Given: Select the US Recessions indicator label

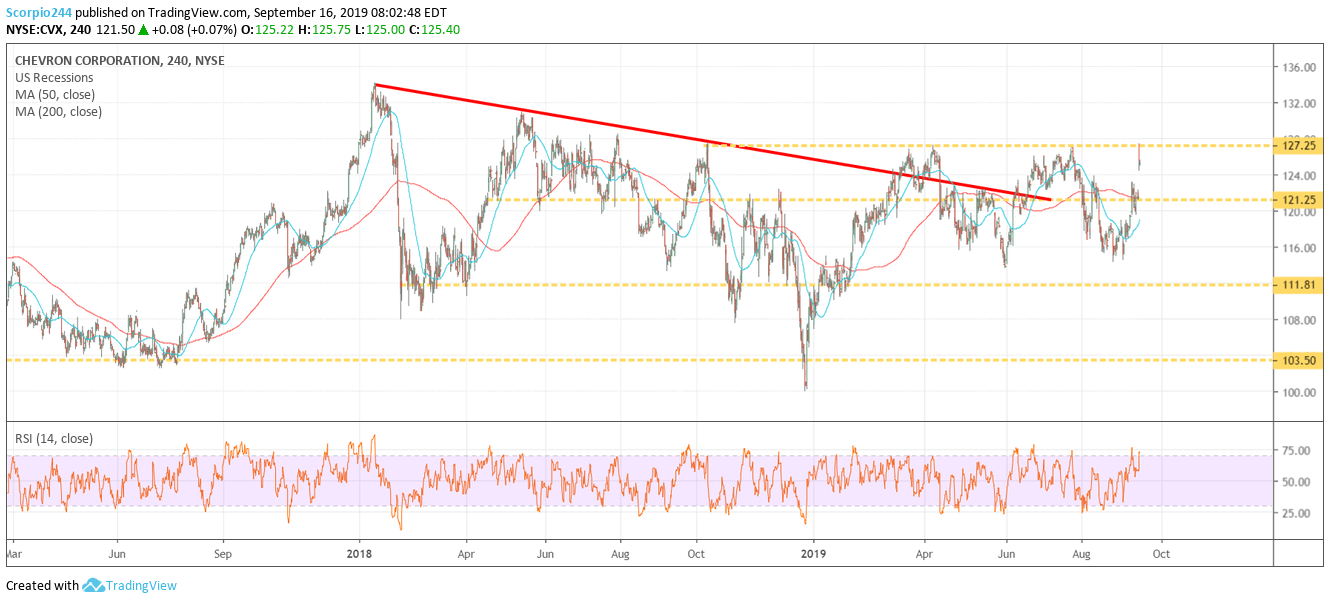Looking at the screenshot, I should point(54,77).
